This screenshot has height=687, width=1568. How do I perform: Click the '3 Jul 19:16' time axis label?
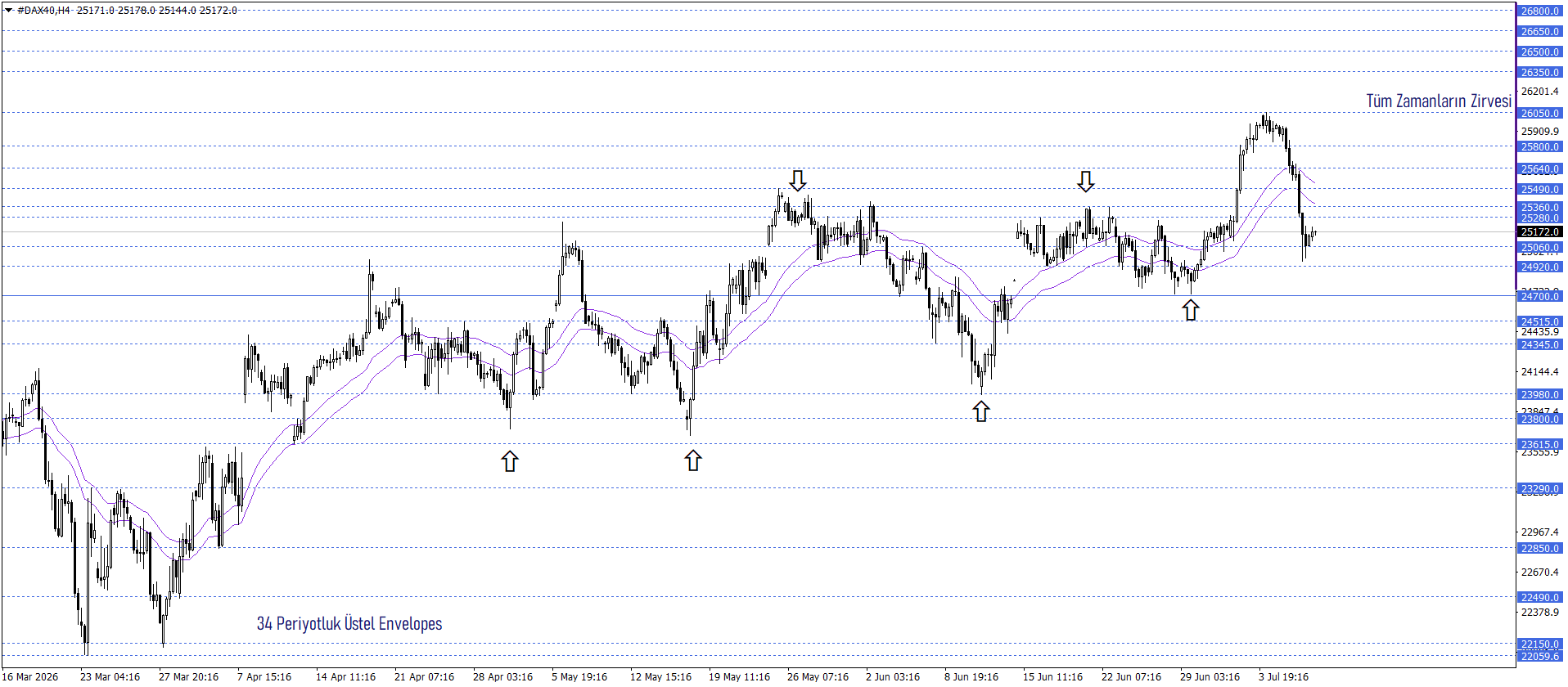pos(1283,677)
